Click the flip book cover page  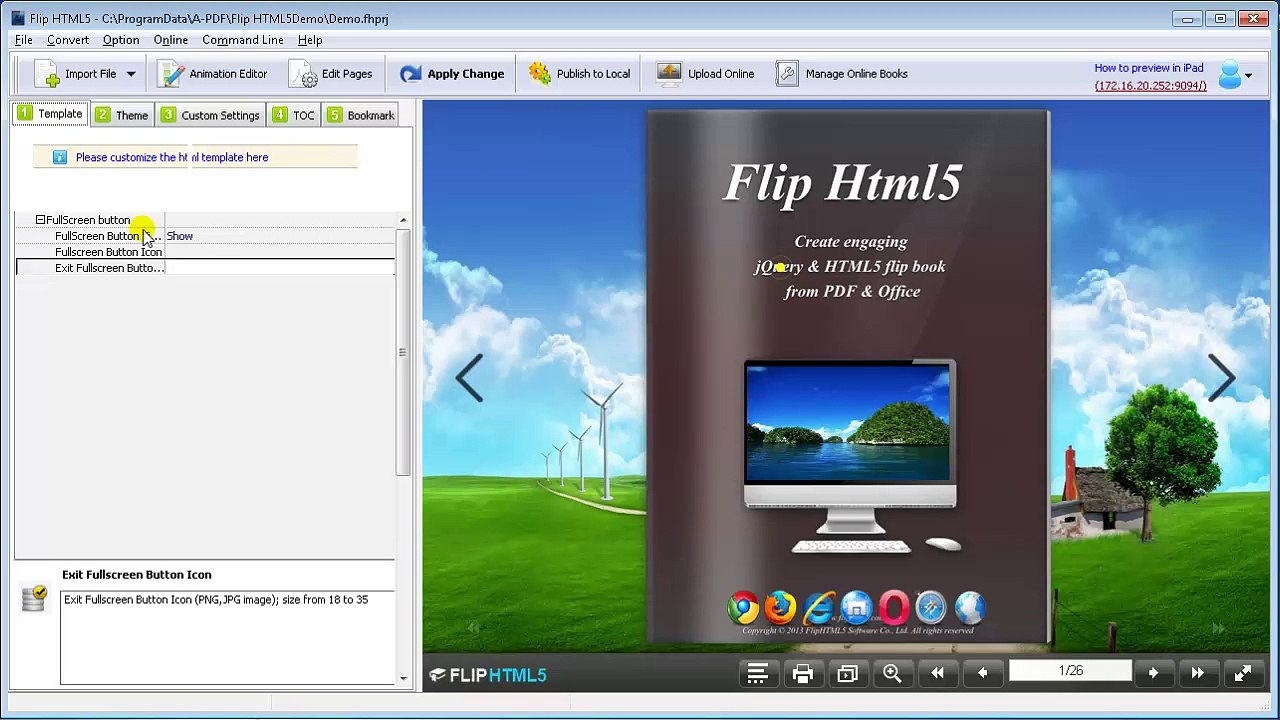click(x=848, y=376)
